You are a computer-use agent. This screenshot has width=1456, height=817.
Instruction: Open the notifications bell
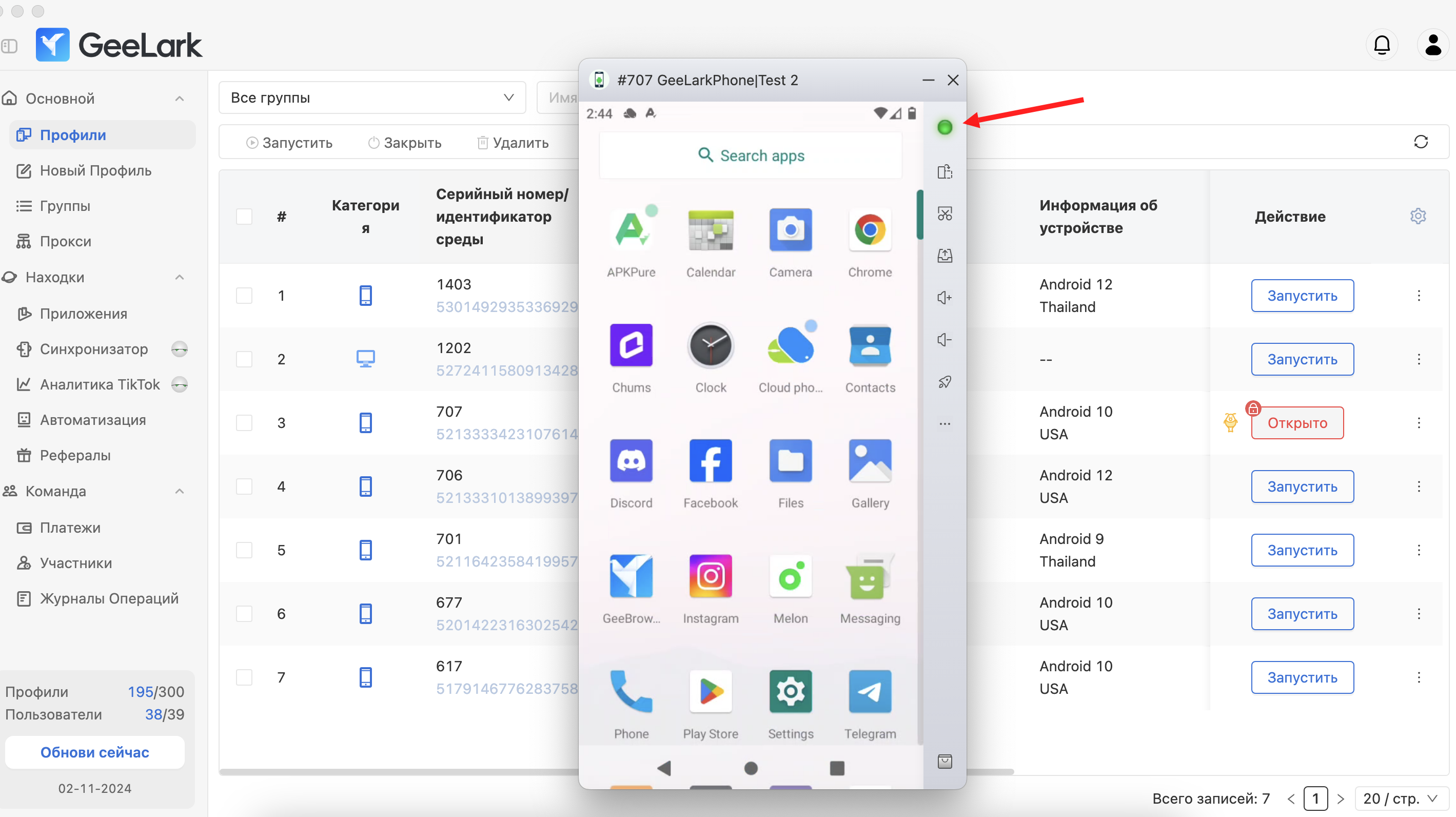1382,45
